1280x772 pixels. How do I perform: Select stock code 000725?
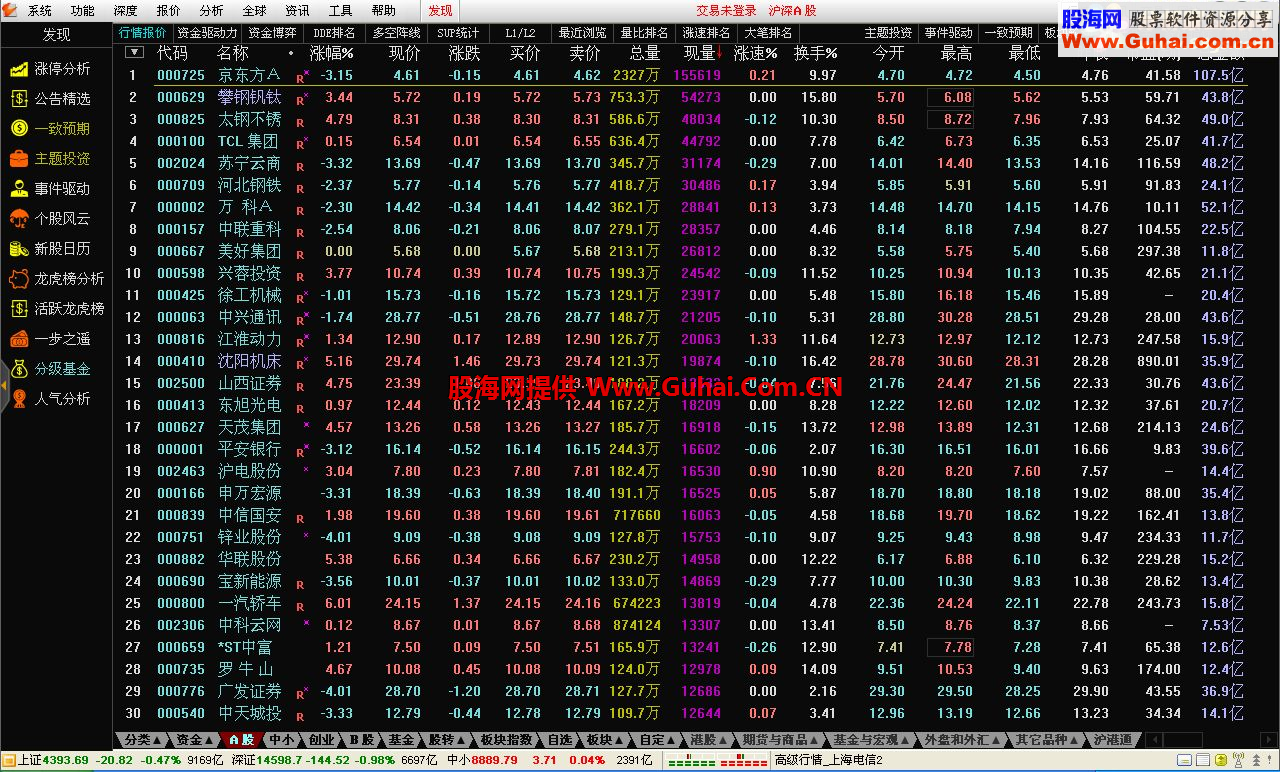pyautogui.click(x=181, y=76)
